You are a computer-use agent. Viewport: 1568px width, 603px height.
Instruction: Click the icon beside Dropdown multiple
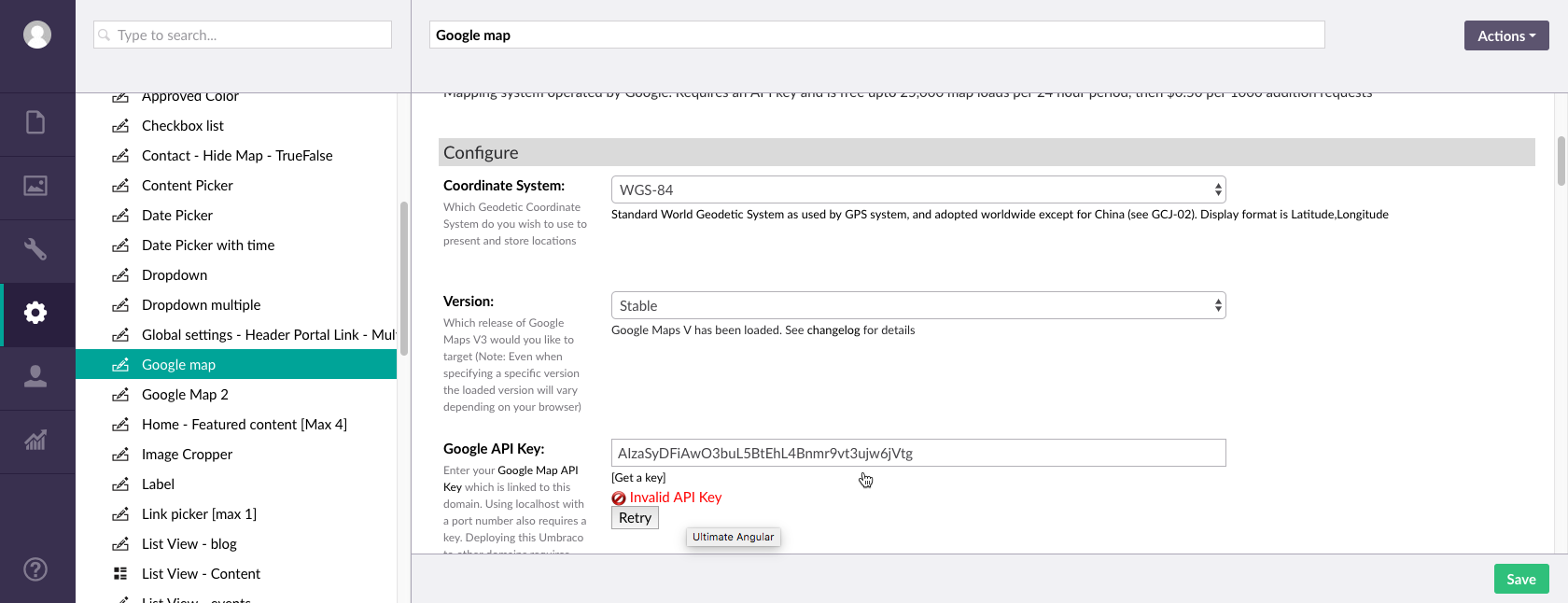pos(120,305)
